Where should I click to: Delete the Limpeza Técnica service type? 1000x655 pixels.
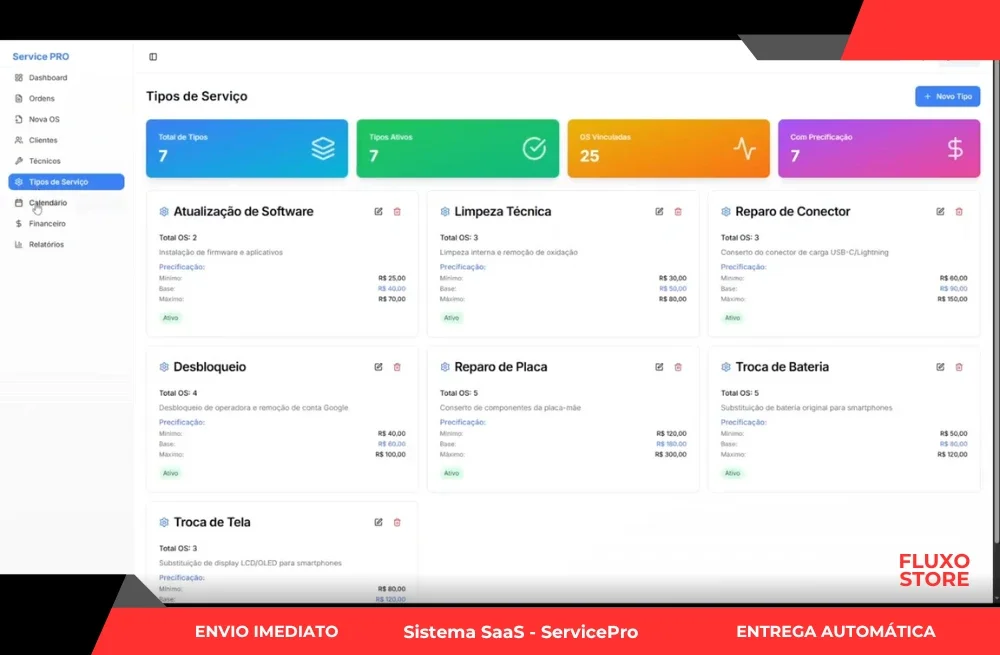pyautogui.click(x=678, y=212)
